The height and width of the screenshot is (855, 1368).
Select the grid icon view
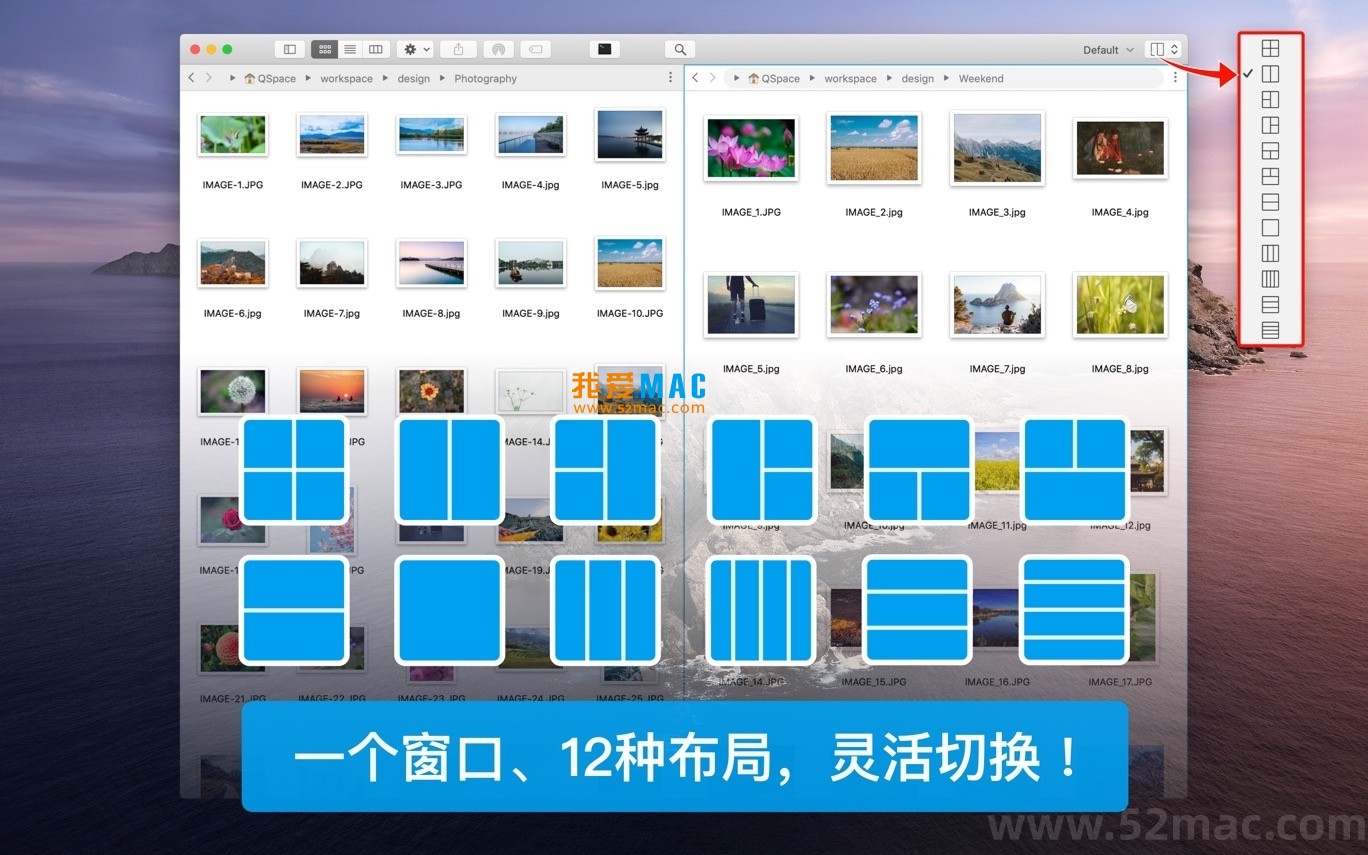pyautogui.click(x=325, y=48)
